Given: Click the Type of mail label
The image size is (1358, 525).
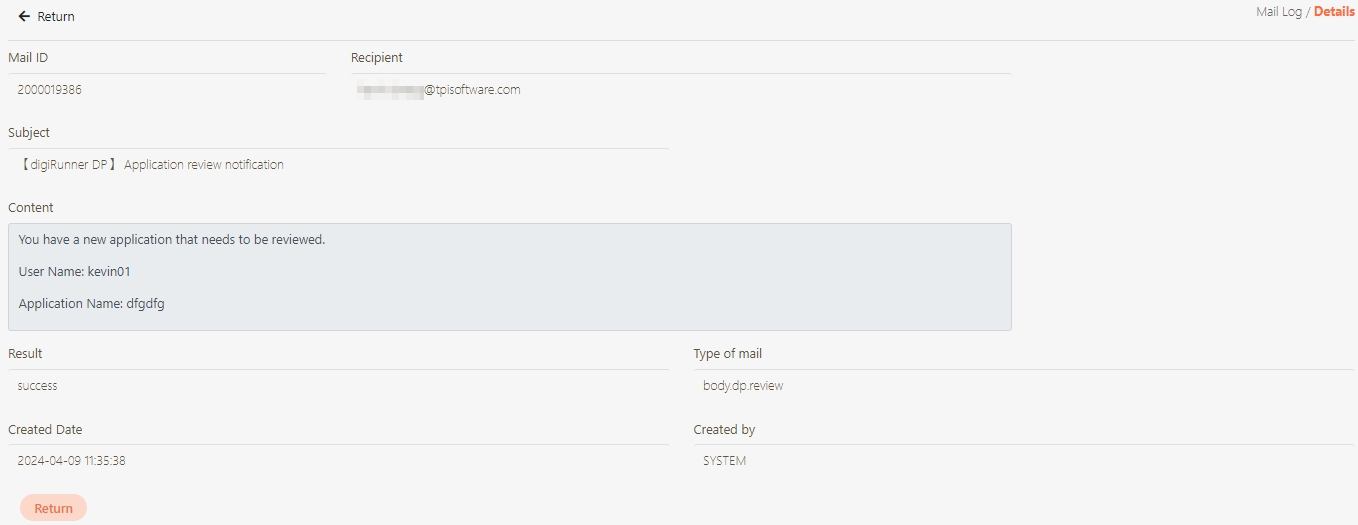Looking at the screenshot, I should coord(728,354).
